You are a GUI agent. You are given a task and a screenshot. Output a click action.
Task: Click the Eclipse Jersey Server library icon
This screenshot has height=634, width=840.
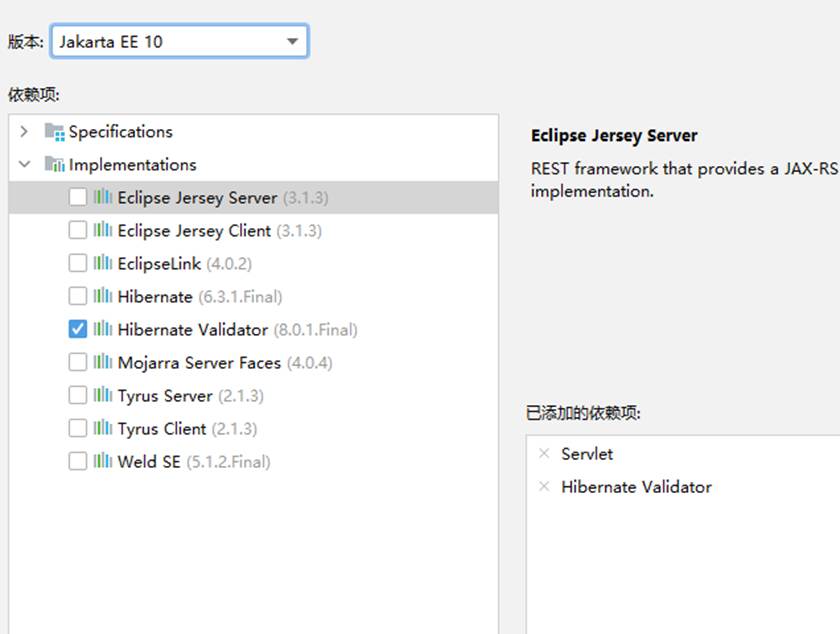[x=103, y=197]
